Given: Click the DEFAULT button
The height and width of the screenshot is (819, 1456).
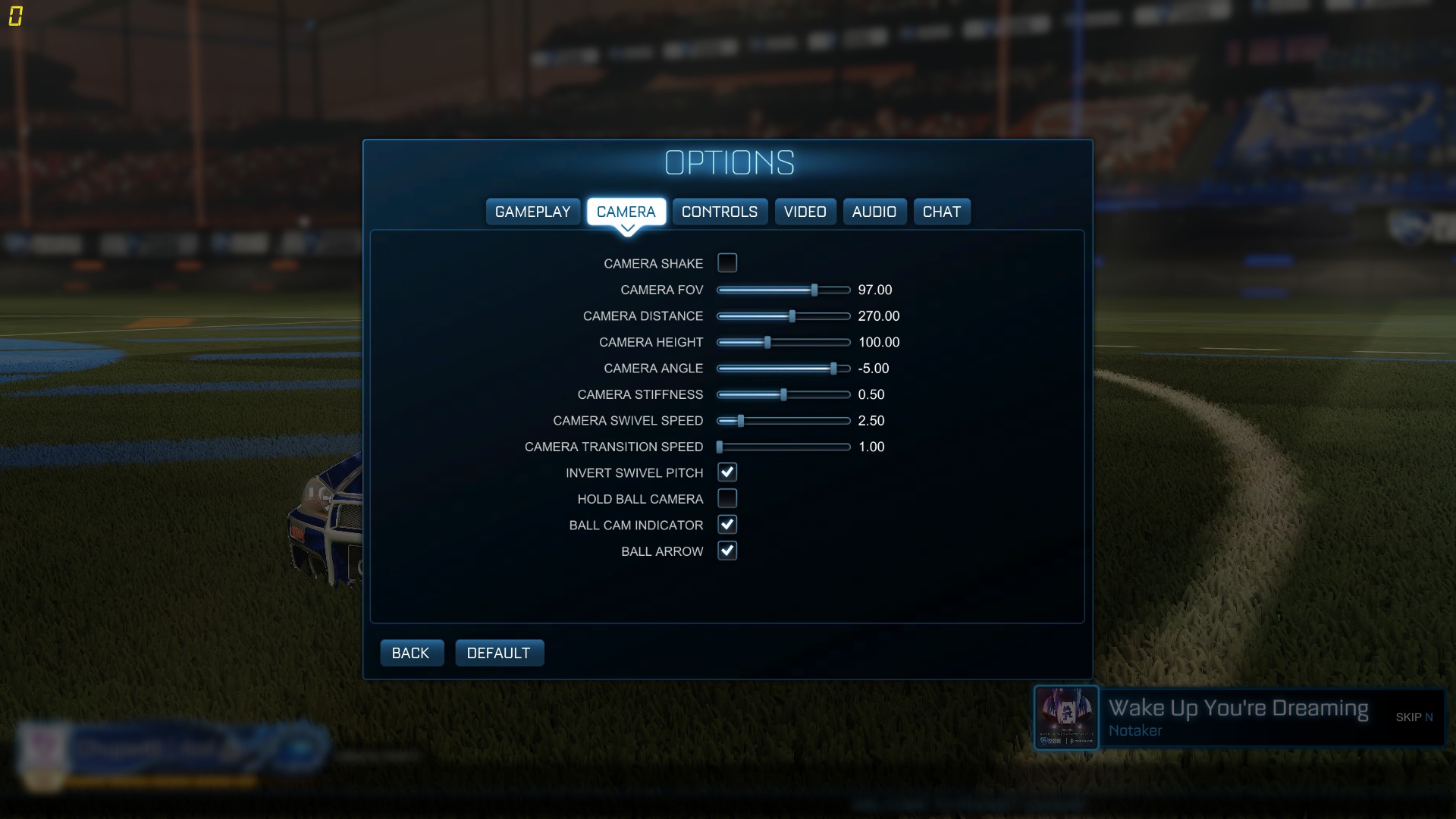Looking at the screenshot, I should click(x=499, y=653).
